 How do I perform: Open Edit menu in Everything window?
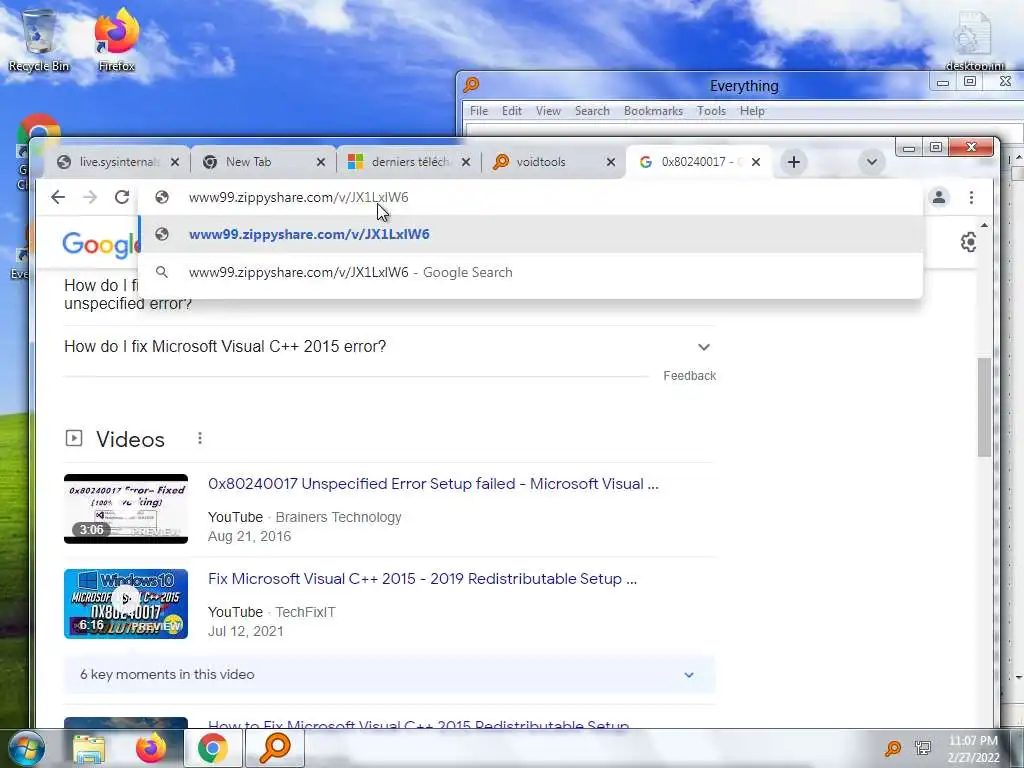pyautogui.click(x=511, y=111)
